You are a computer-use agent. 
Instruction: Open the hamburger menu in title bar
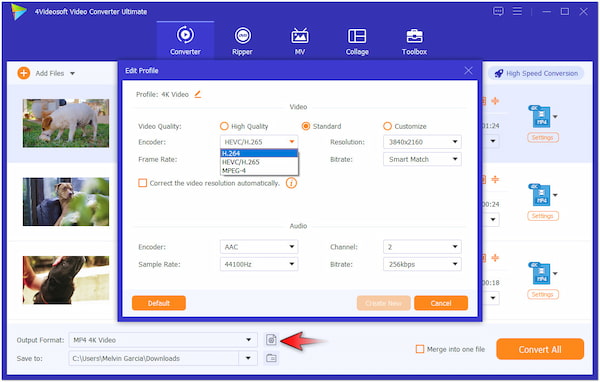[517, 11]
